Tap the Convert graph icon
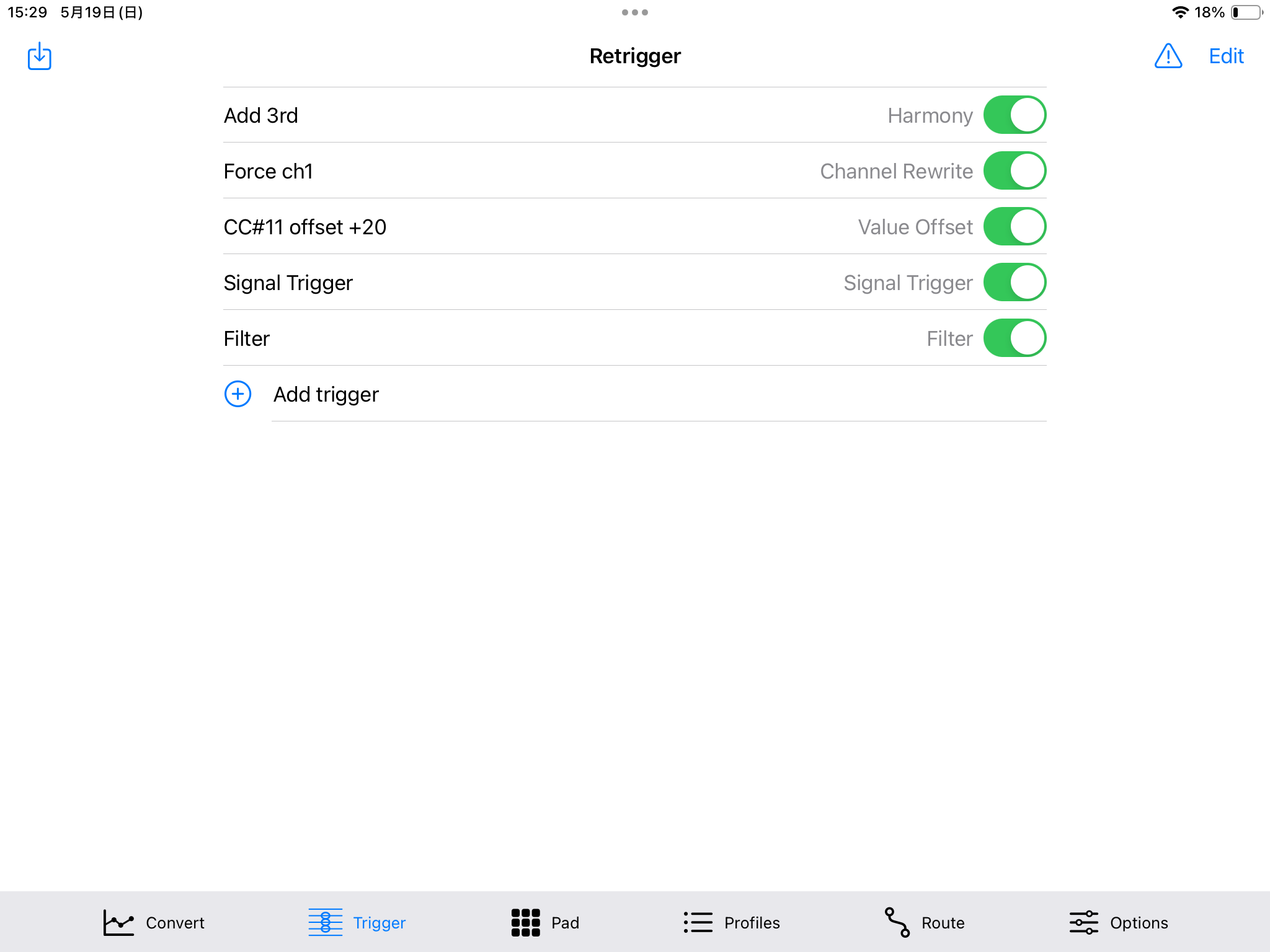 click(x=118, y=922)
